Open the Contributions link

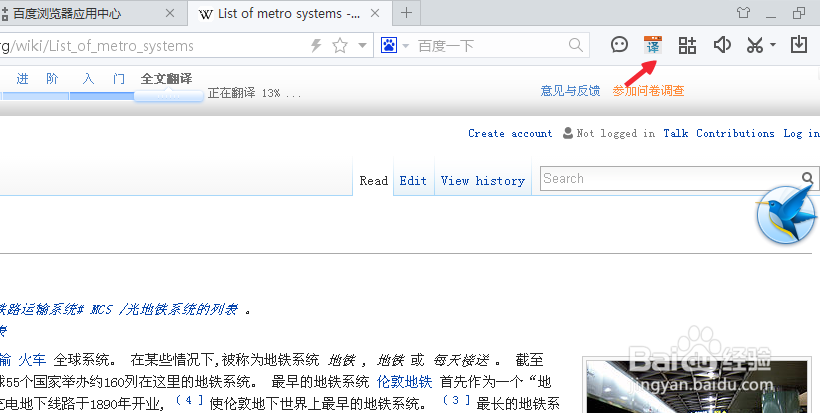click(x=735, y=133)
